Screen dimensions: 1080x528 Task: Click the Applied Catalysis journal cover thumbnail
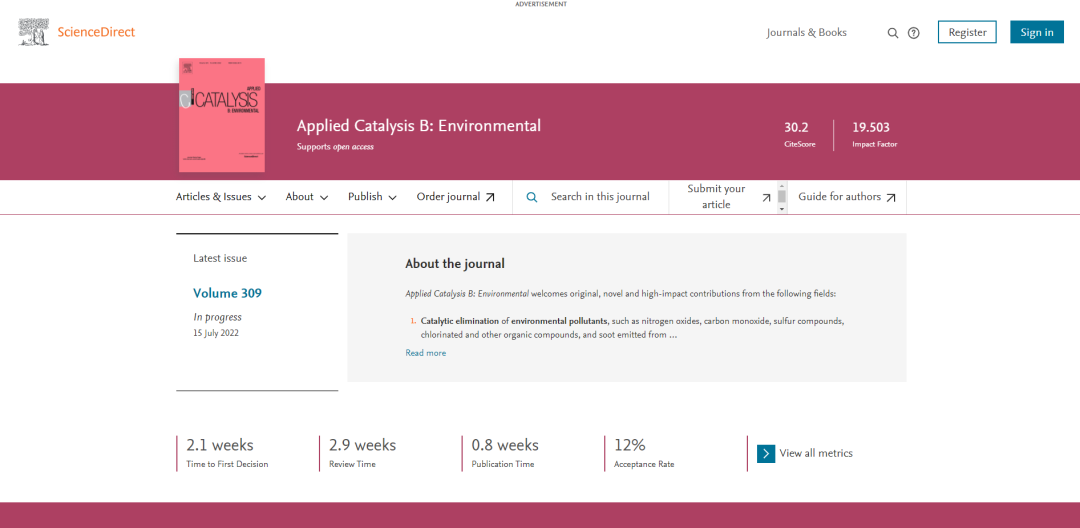click(x=222, y=114)
